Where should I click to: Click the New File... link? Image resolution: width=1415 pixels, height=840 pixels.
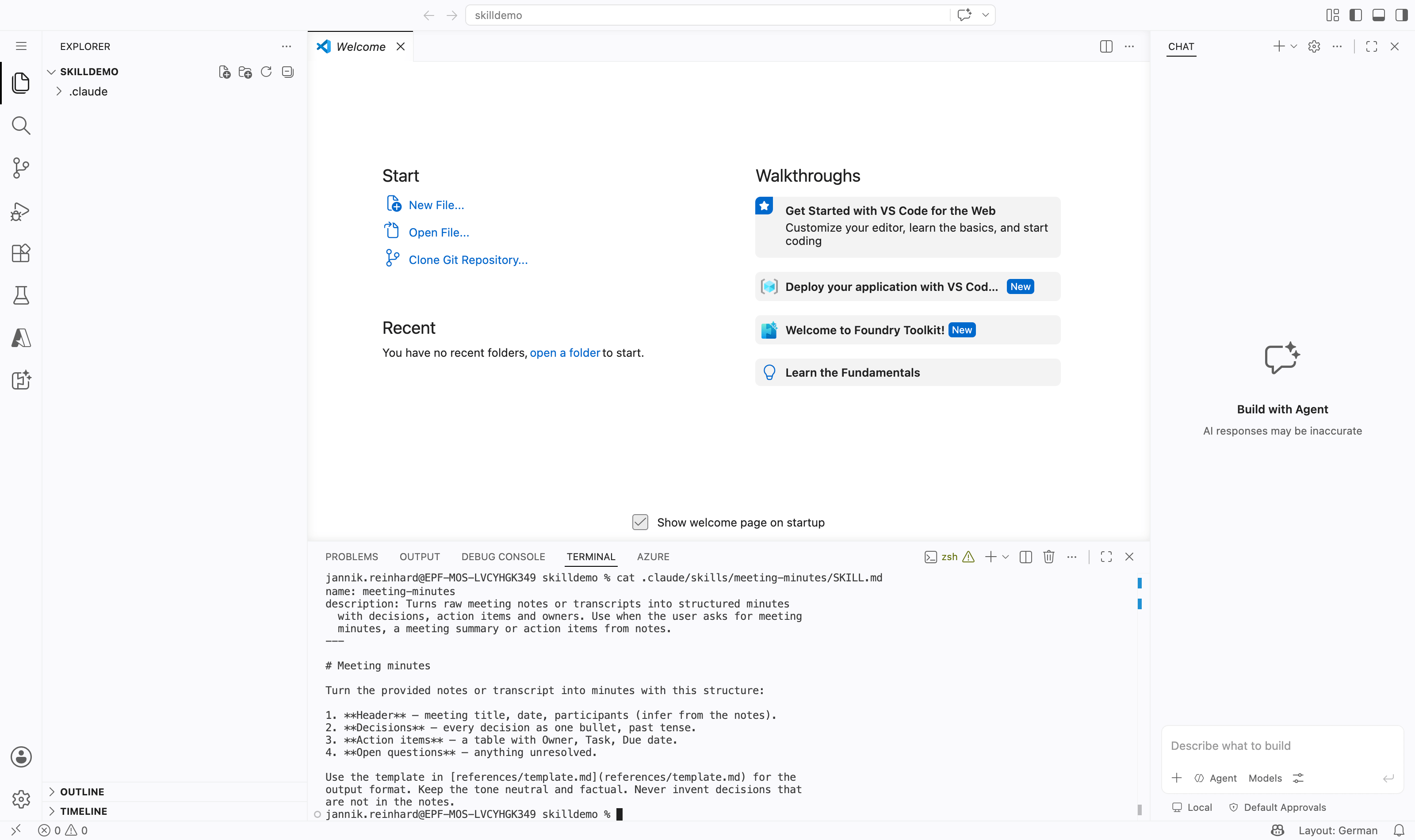[436, 205]
